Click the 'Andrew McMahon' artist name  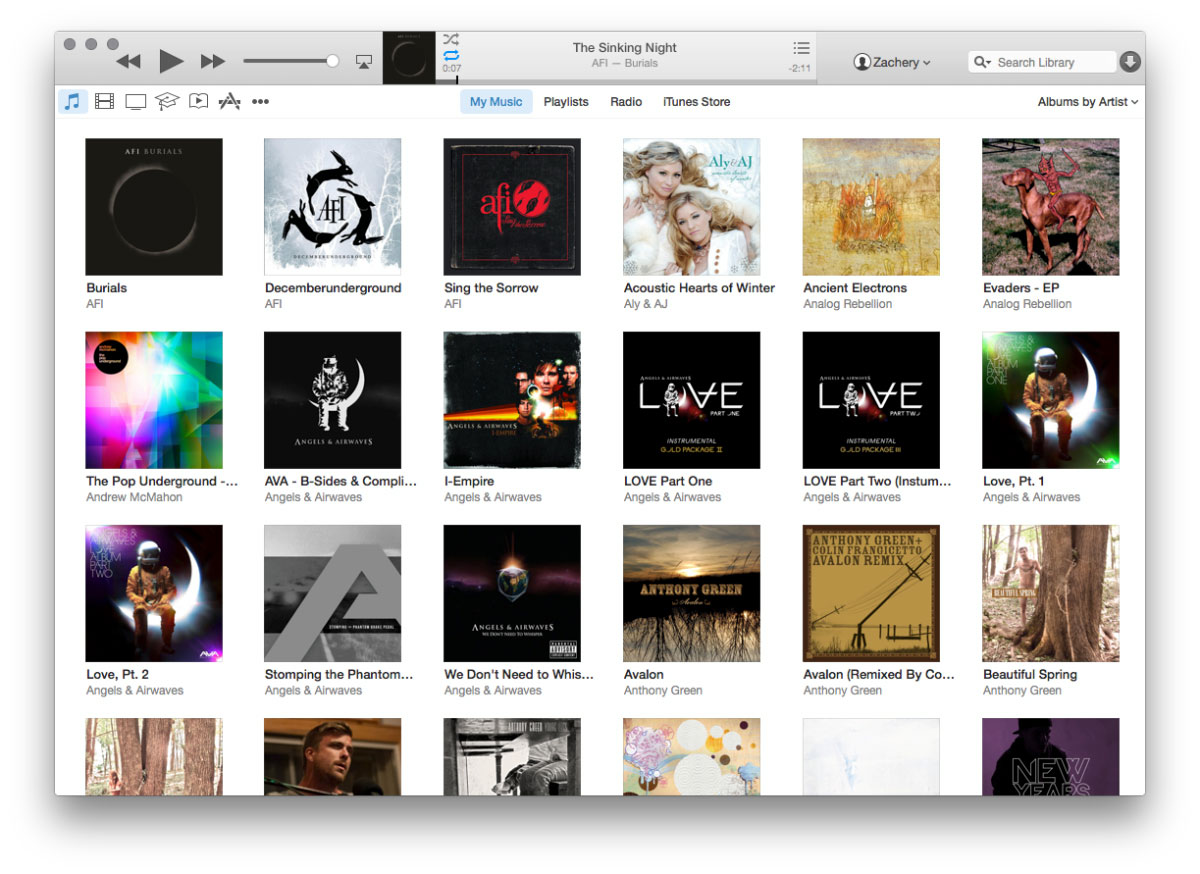pyautogui.click(x=134, y=497)
